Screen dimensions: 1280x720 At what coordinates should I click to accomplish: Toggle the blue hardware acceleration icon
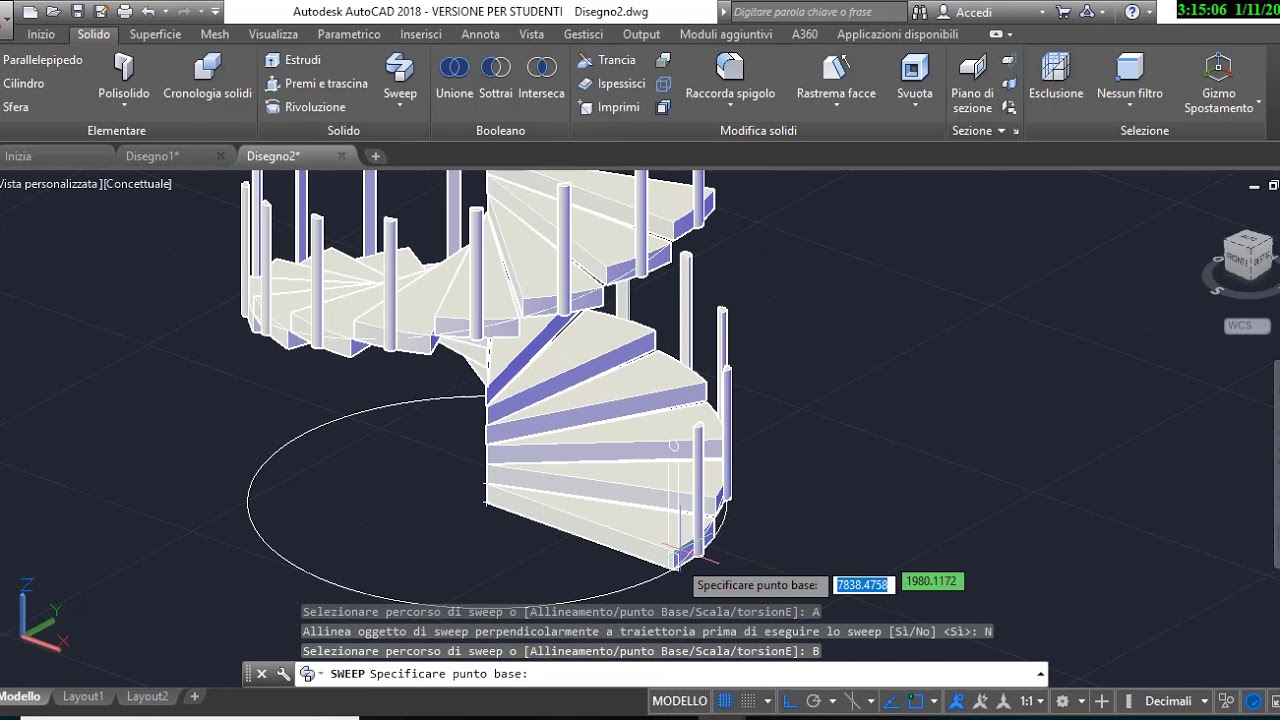click(x=1253, y=701)
